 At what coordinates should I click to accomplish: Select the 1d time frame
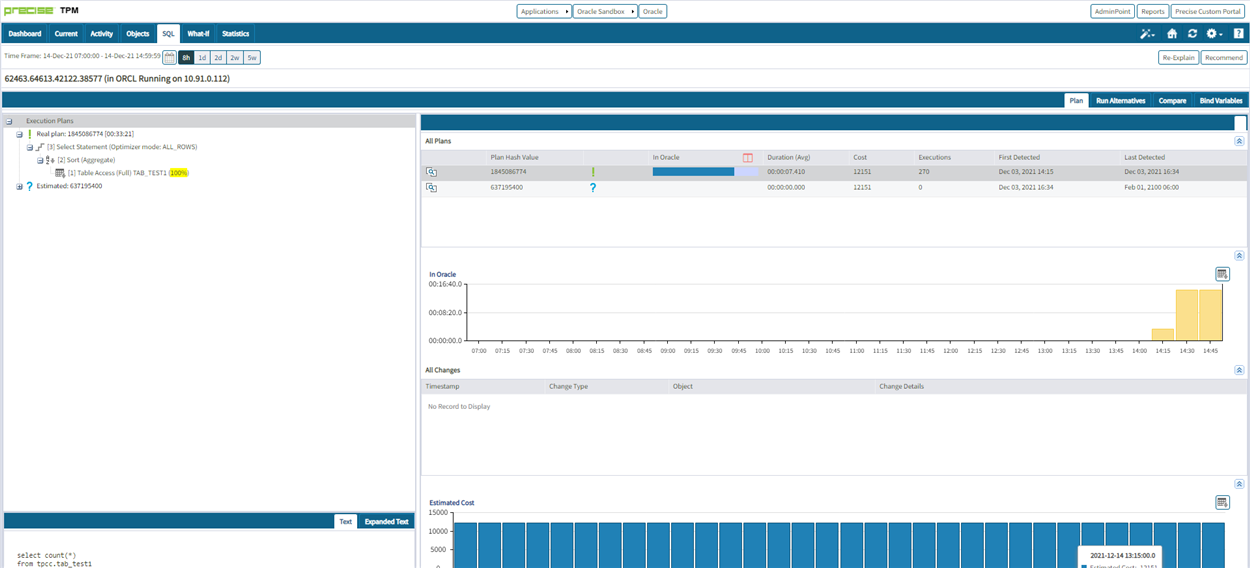click(x=202, y=58)
